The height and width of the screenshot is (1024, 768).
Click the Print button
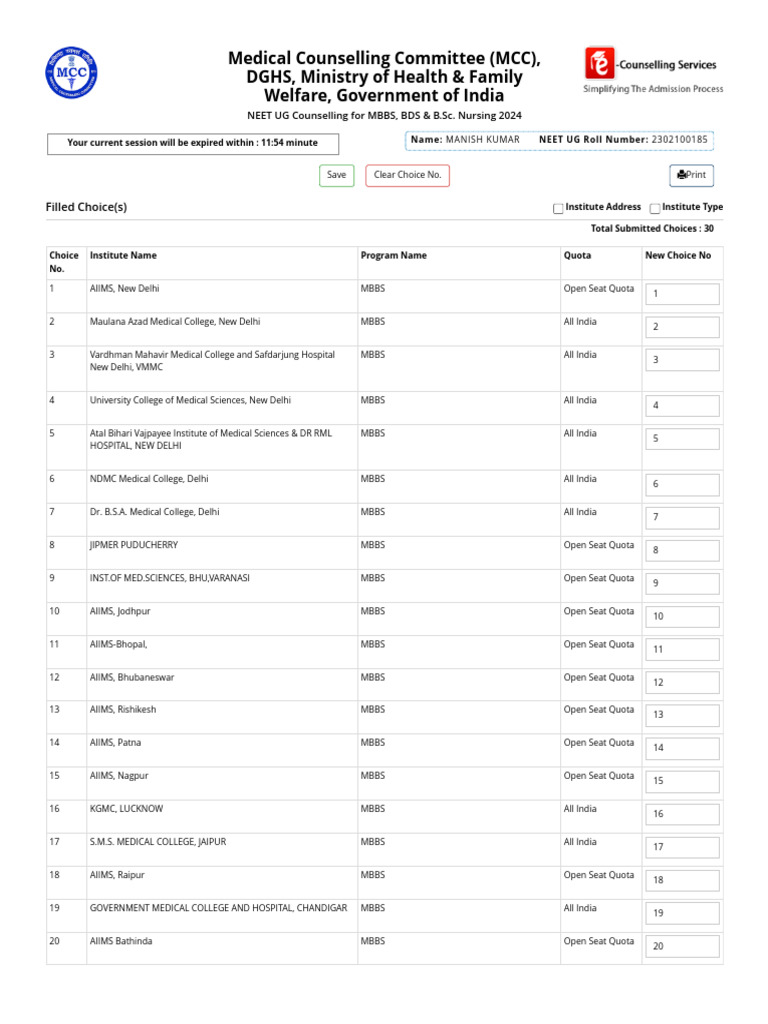click(691, 176)
